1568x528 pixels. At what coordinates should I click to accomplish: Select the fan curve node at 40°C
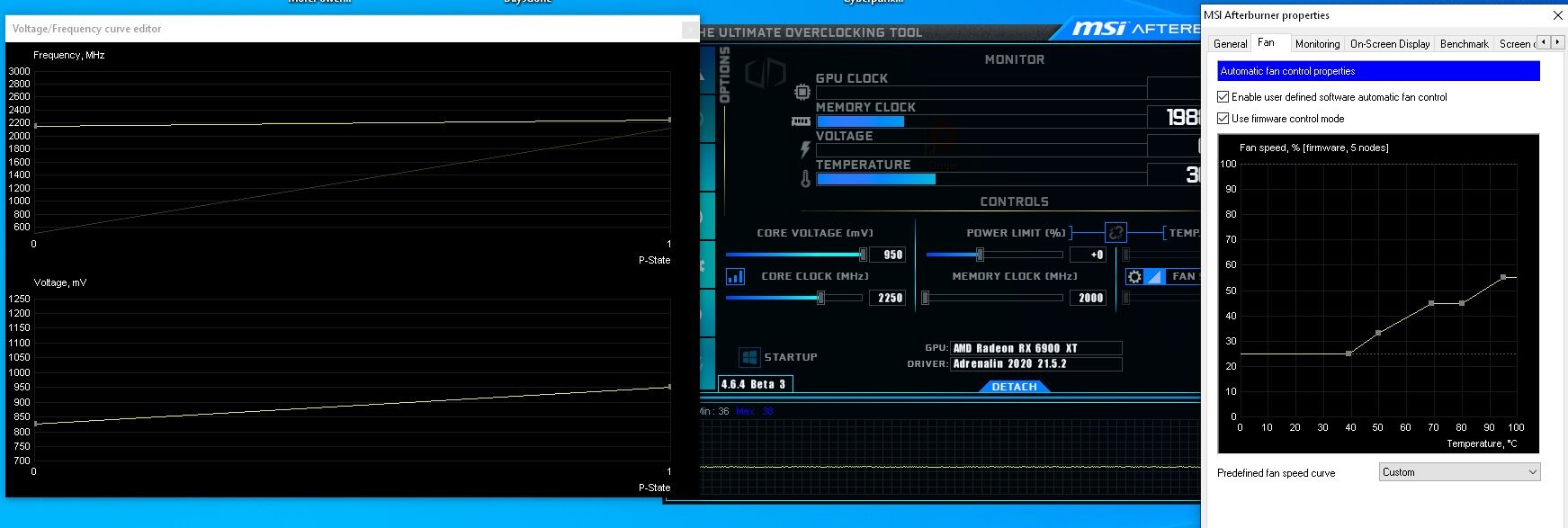pyautogui.click(x=1348, y=353)
